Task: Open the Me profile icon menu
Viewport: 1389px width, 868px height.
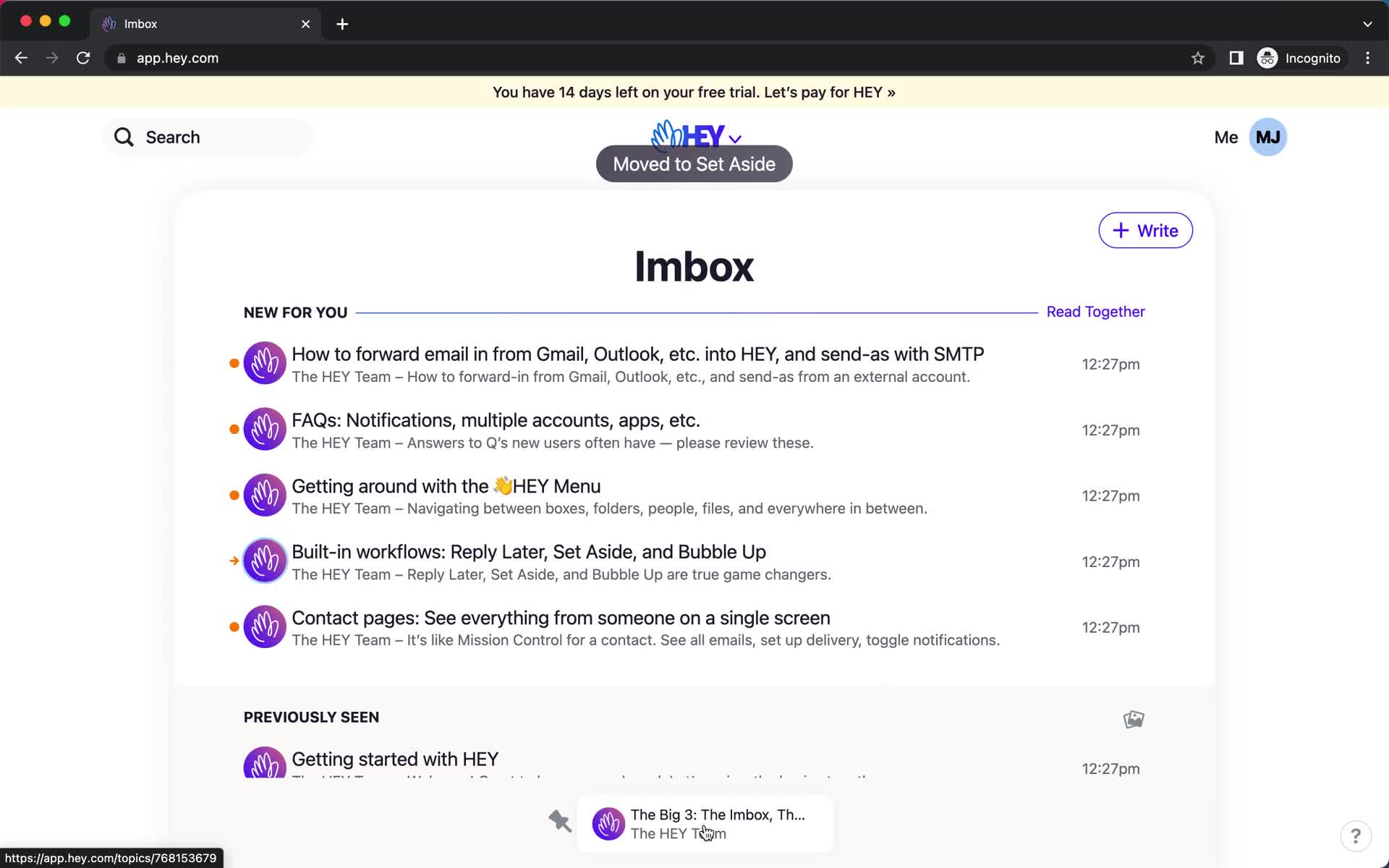Action: click(1269, 137)
